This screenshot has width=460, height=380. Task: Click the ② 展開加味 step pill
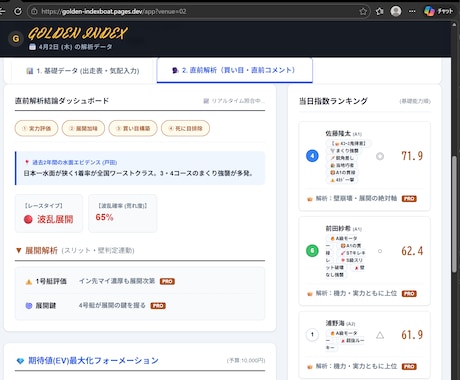83,128
